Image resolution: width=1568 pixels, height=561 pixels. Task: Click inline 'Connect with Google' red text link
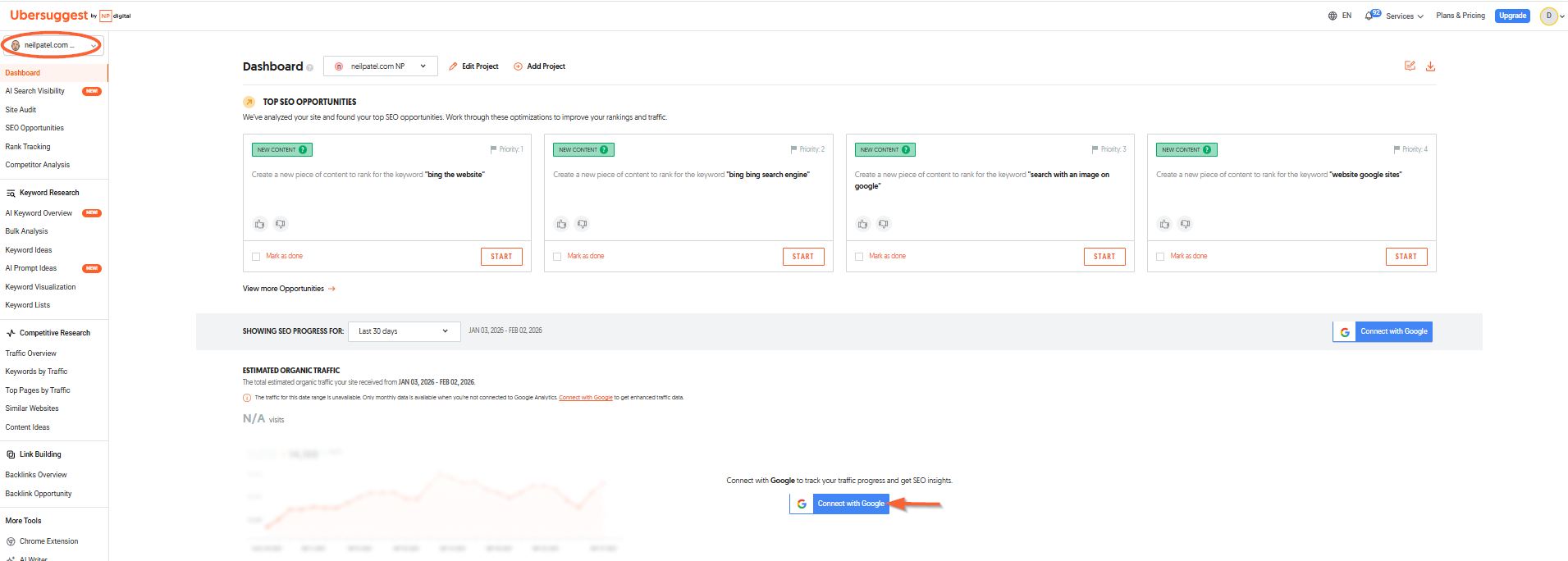tap(586, 398)
